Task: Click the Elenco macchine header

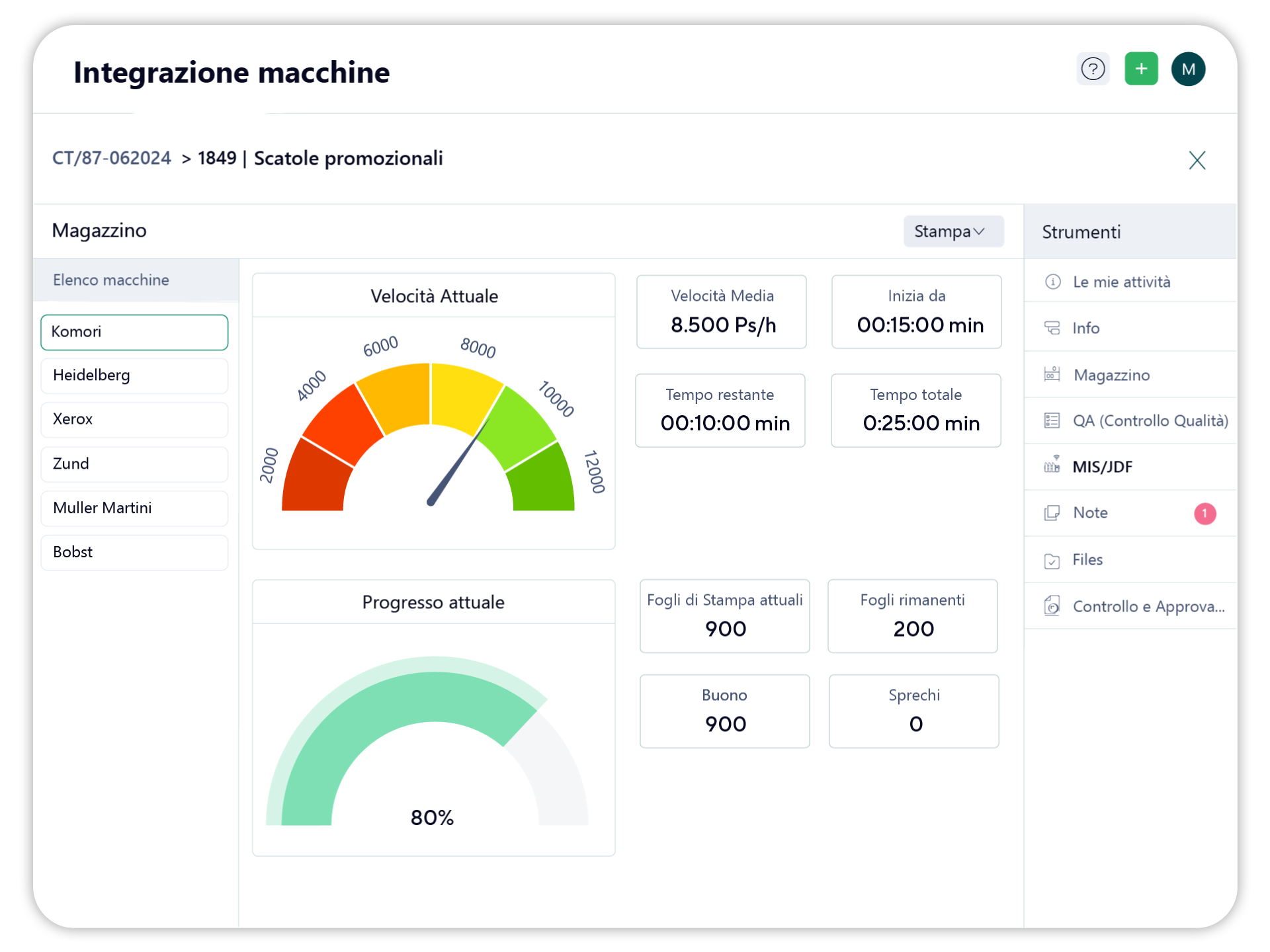Action: click(x=111, y=280)
